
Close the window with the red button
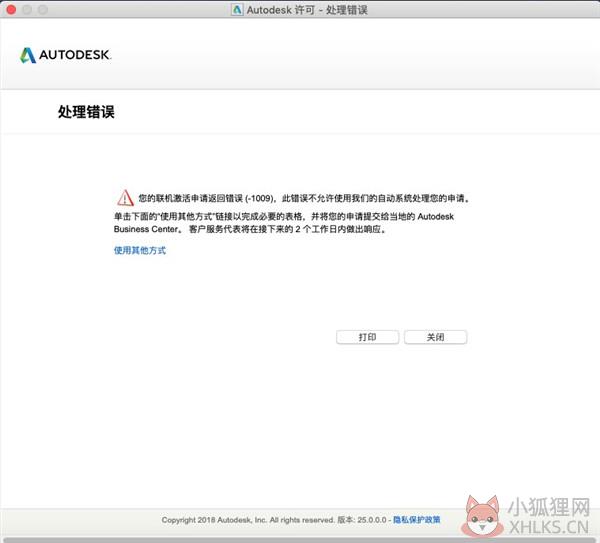coord(11,10)
